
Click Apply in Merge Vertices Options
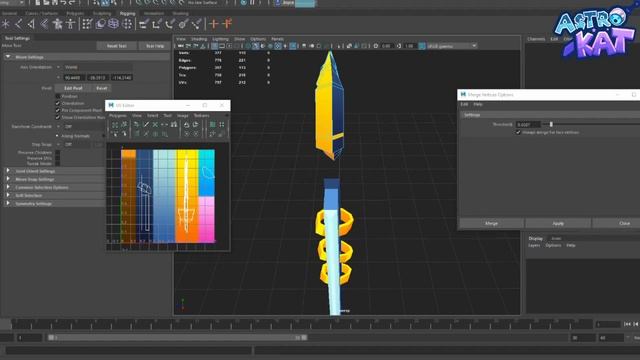click(558, 223)
